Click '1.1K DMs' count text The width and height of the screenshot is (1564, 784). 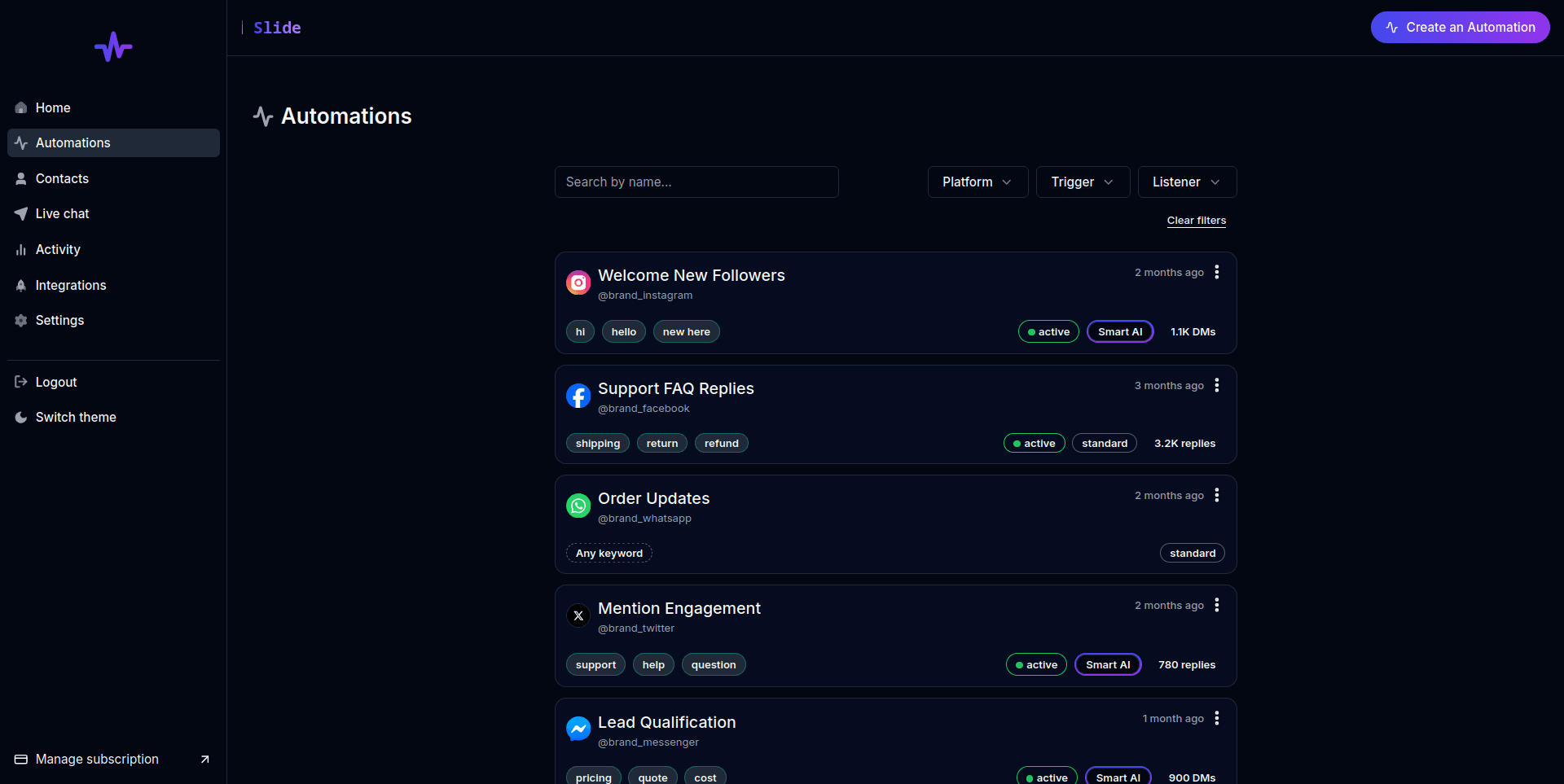[x=1193, y=331]
